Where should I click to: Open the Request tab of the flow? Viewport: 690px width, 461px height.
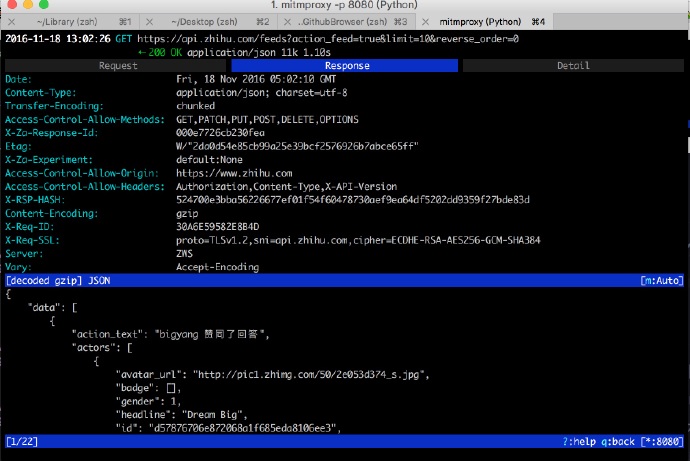pyautogui.click(x=118, y=65)
